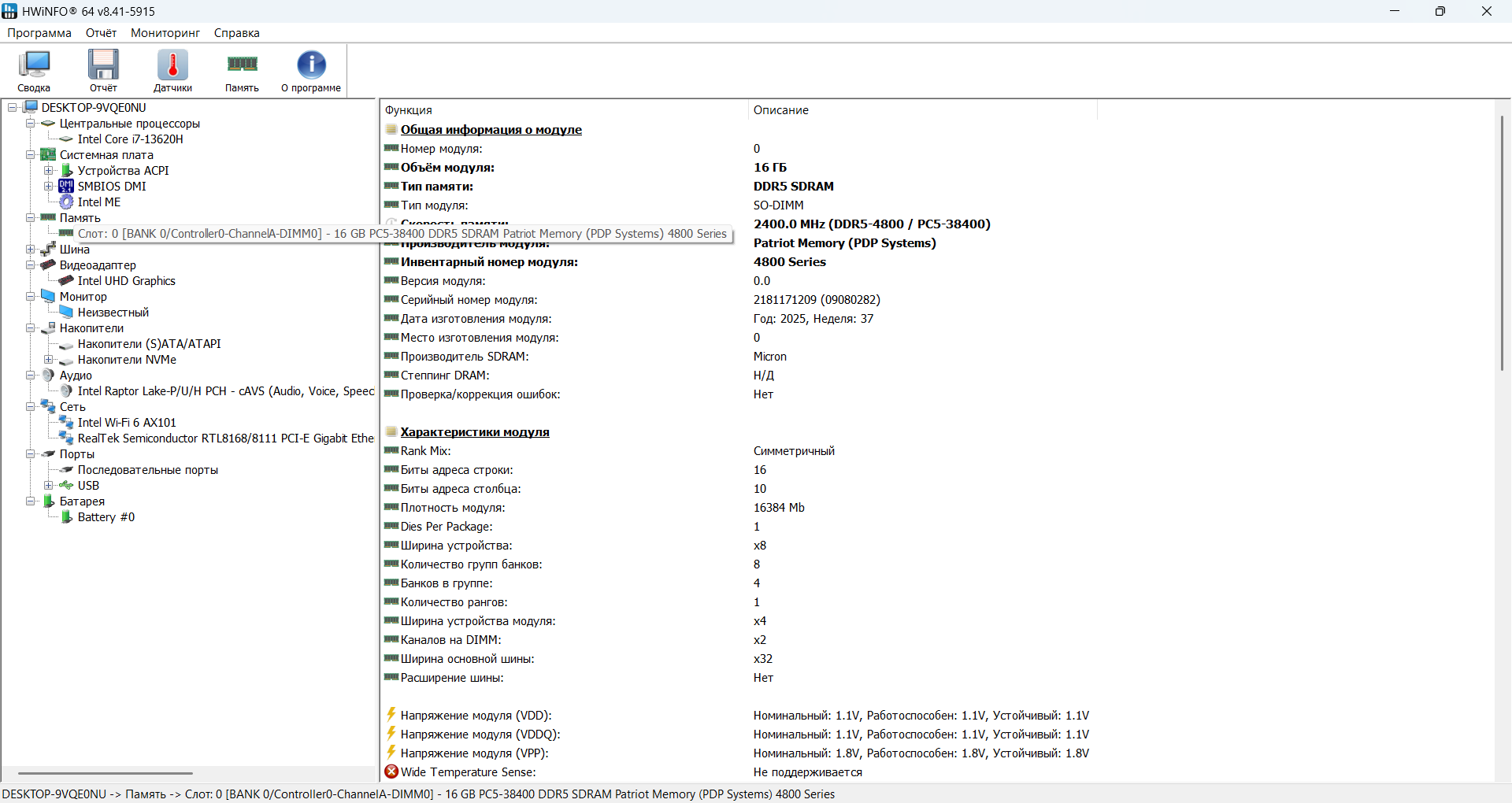Collapse the DESKTOP-9VQE0NU root node

point(13,107)
